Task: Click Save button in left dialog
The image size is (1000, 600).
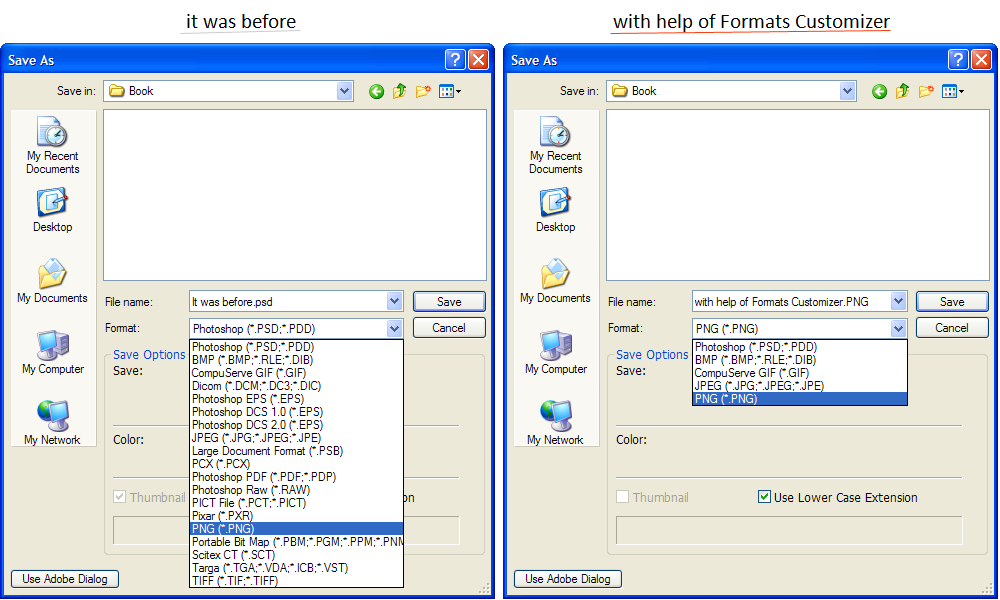Action: click(x=449, y=301)
